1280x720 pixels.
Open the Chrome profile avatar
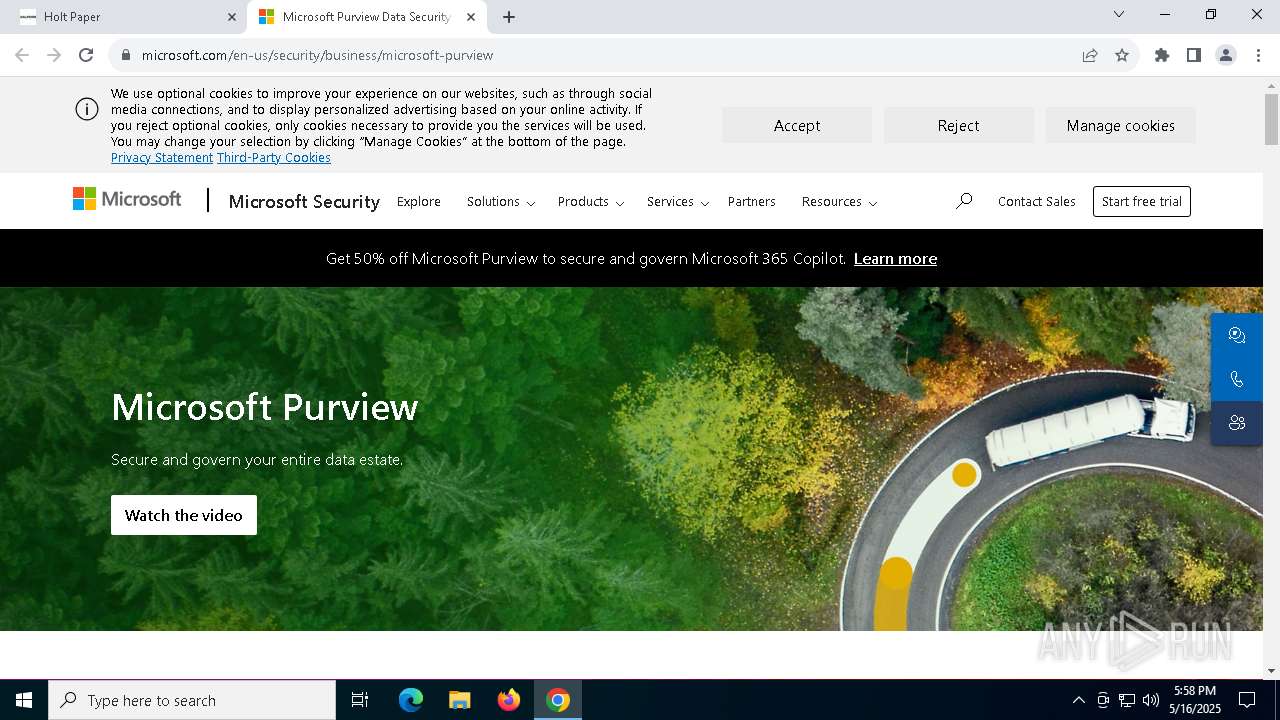(1226, 55)
